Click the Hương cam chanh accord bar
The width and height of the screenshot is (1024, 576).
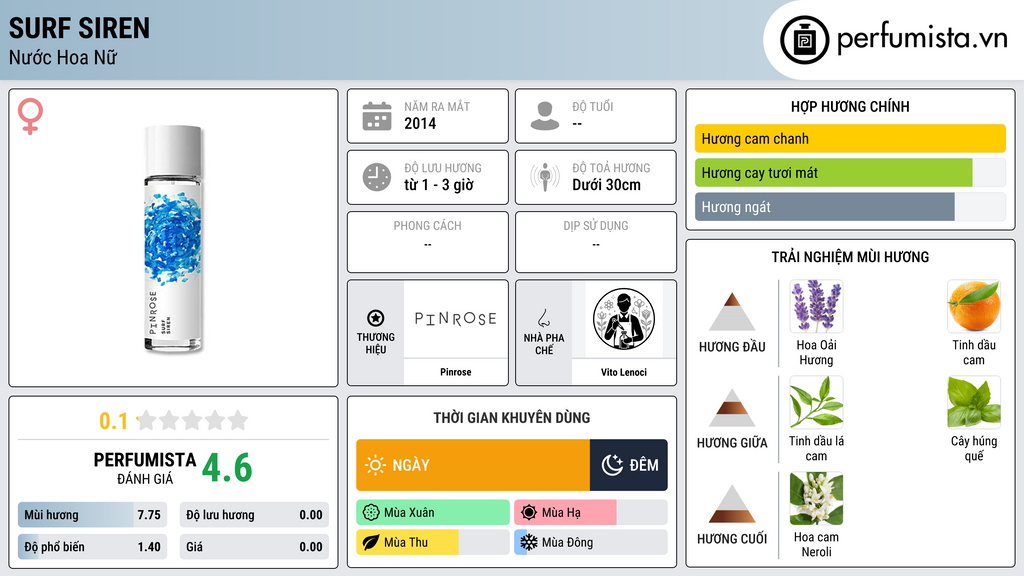click(850, 138)
